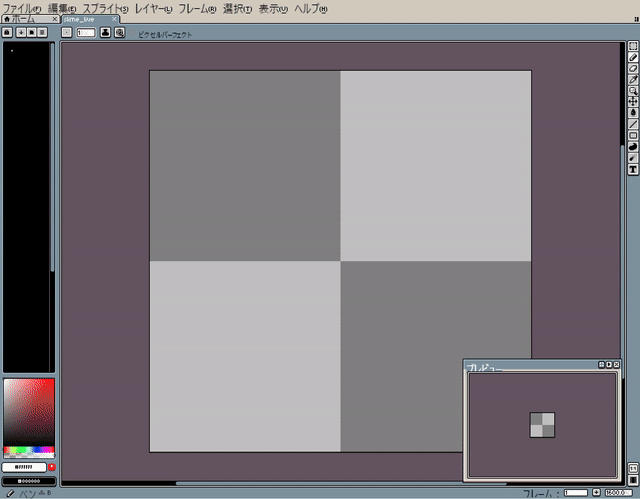Click the frame number input field
This screenshot has height=499, width=640.
click(x=576, y=493)
